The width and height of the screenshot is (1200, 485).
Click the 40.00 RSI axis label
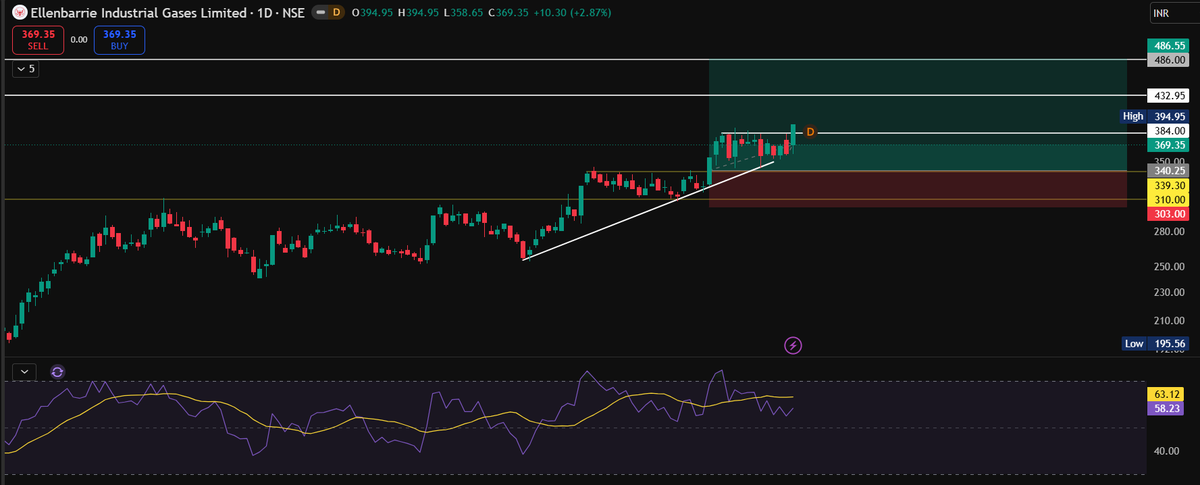point(1167,451)
